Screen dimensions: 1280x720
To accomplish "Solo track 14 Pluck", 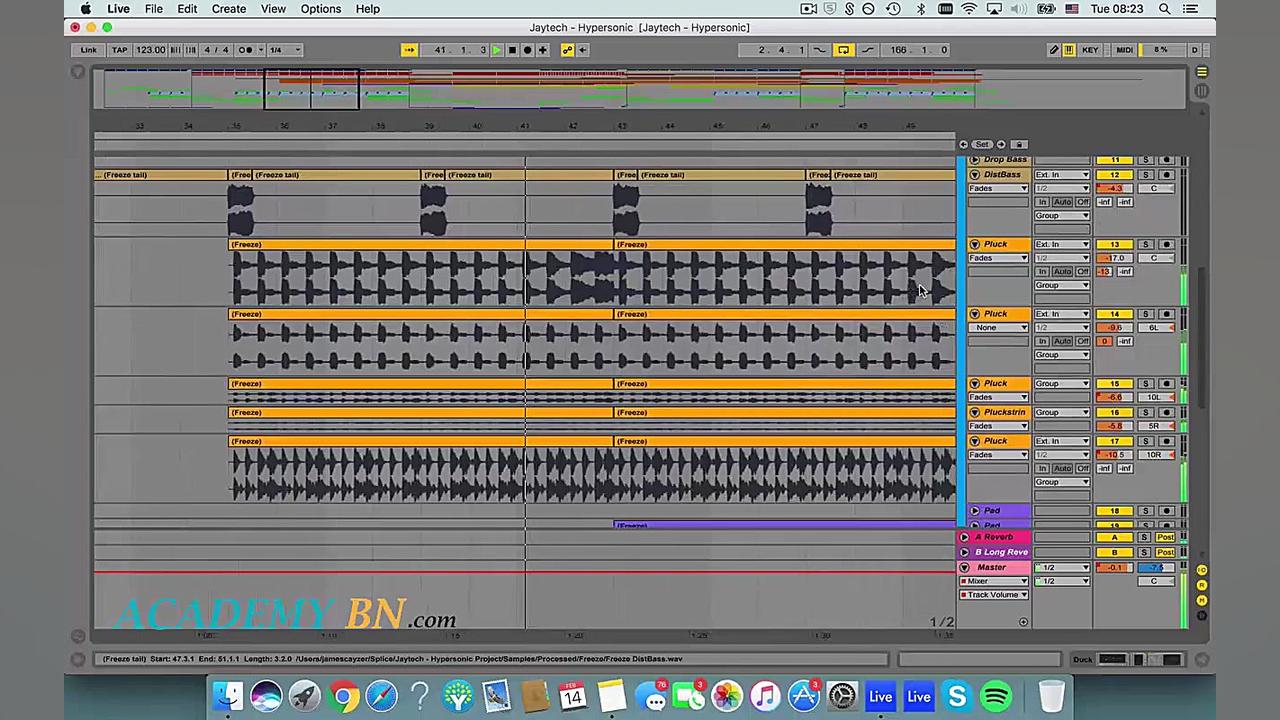I will pos(1146,314).
